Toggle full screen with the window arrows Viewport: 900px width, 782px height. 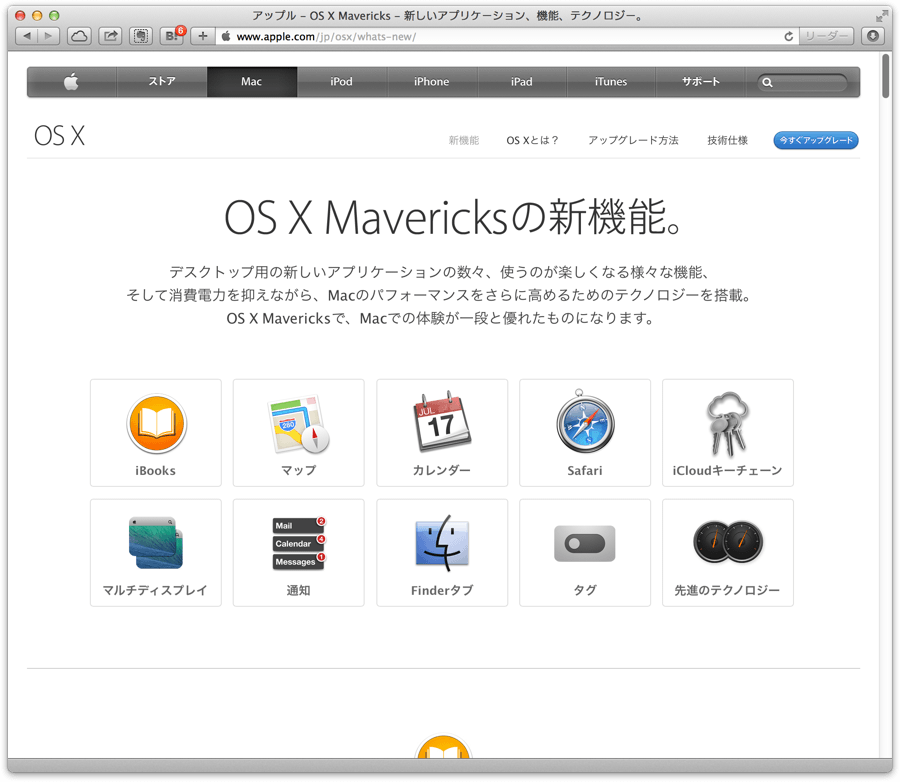(x=882, y=16)
